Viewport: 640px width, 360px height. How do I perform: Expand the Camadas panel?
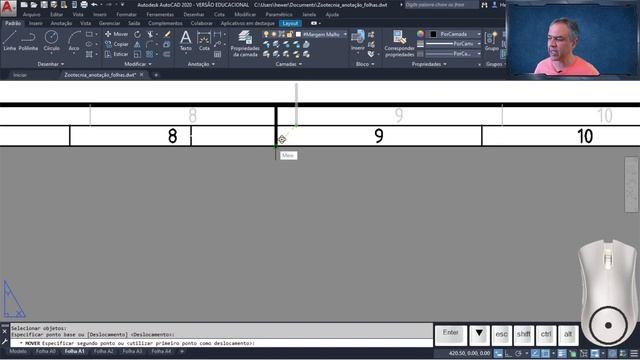pos(289,64)
